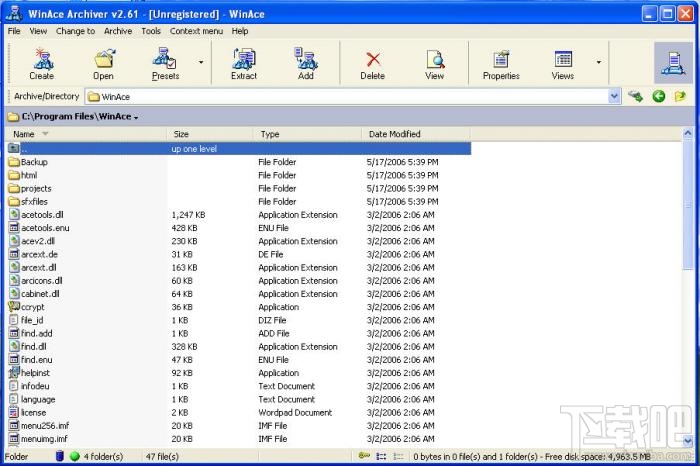Screen dimensions: 700x466
Task: Click the file list scroll down arrow
Action: pyautogui.click(x=688, y=441)
